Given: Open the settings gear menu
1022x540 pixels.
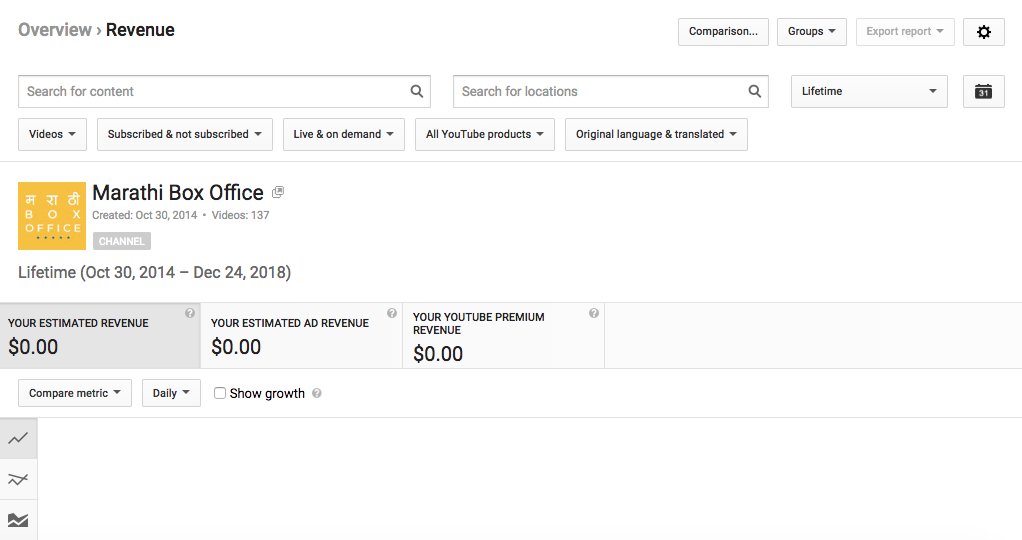Looking at the screenshot, I should pyautogui.click(x=984, y=31).
